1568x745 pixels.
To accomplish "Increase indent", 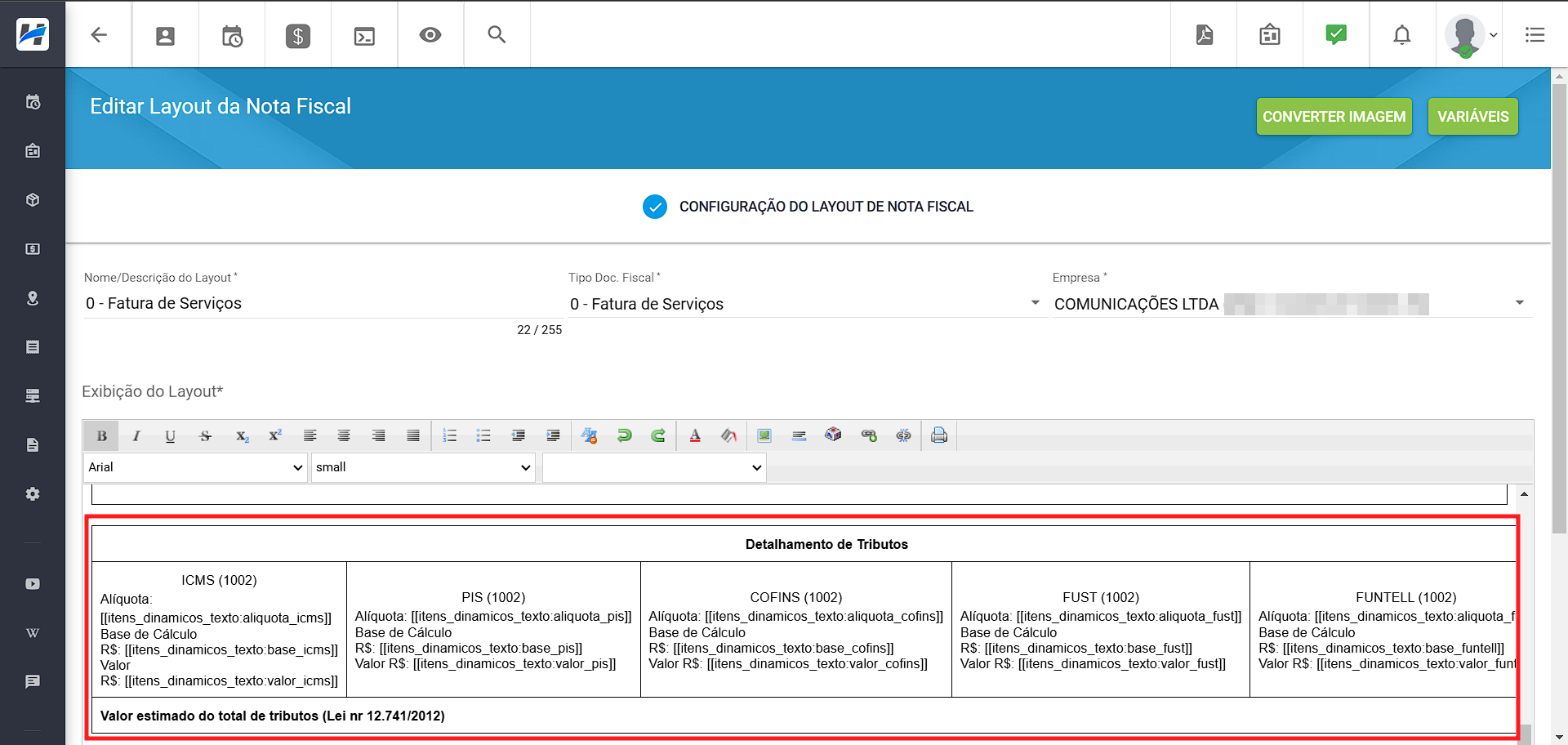I will coord(553,436).
